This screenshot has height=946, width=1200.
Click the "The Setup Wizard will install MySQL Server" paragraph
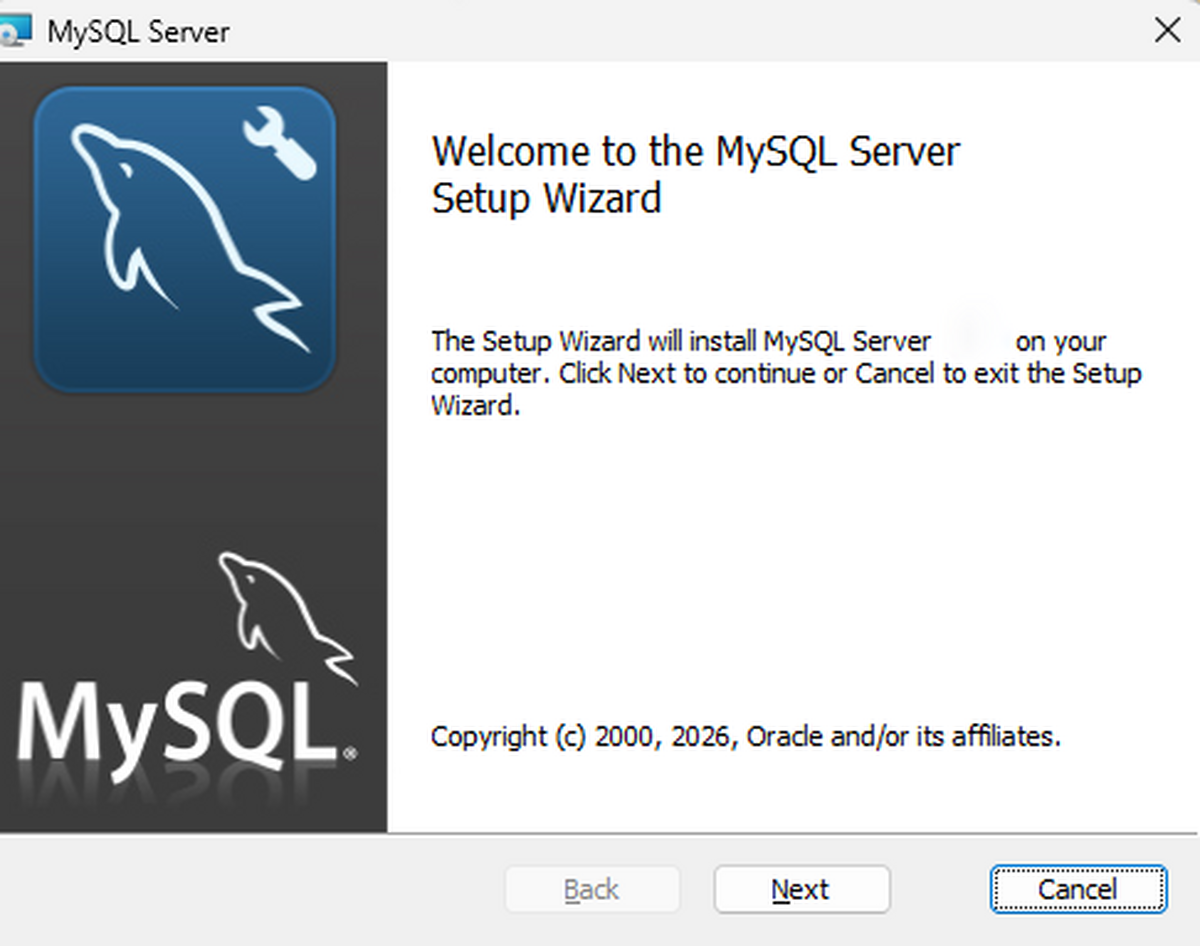786,373
